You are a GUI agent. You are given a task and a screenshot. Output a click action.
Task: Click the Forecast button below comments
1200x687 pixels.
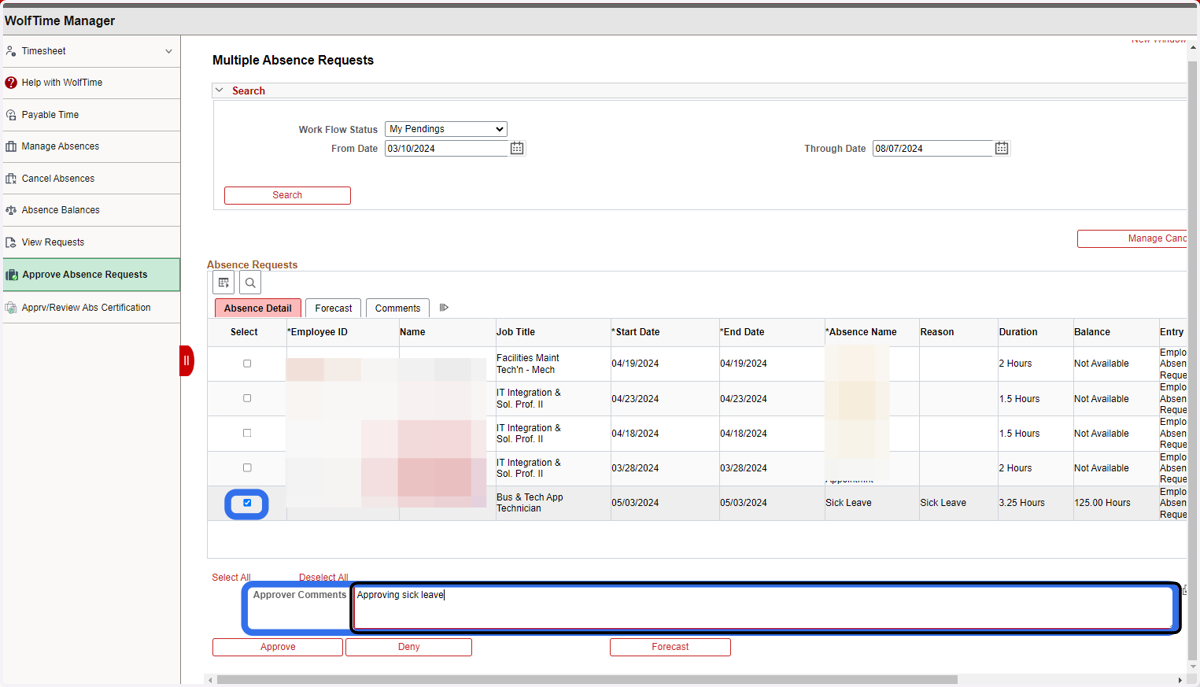(670, 647)
